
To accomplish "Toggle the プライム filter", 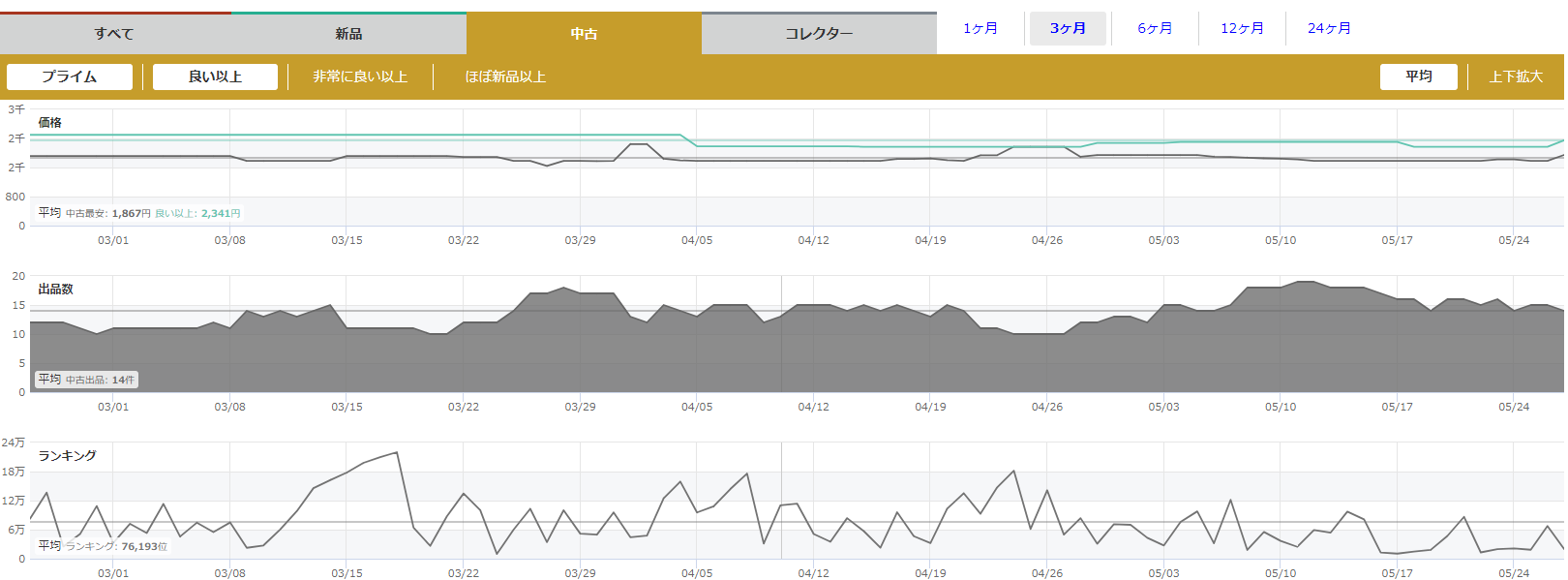I will point(70,76).
